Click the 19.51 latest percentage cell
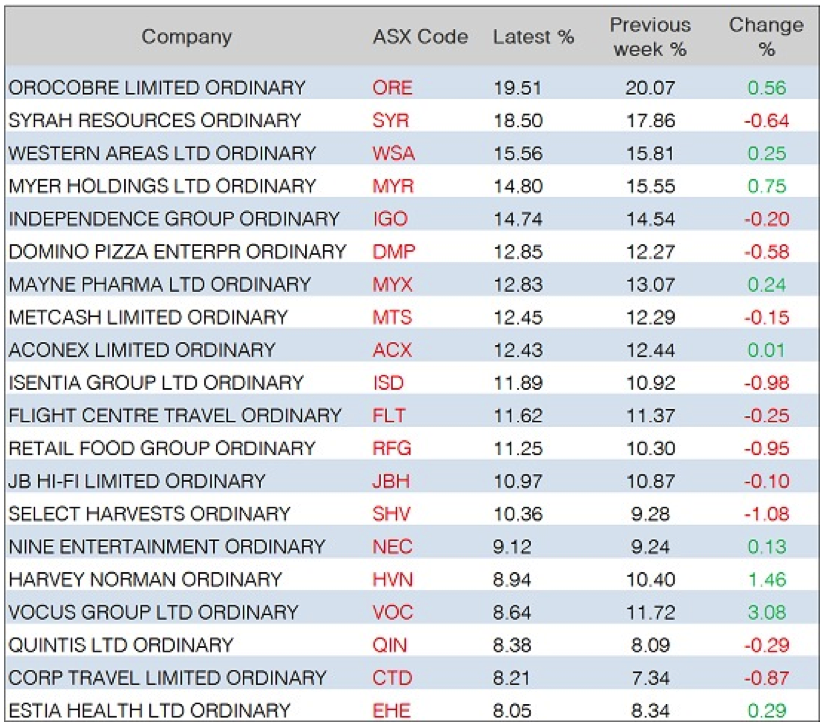The height and width of the screenshot is (724, 822). coord(517,88)
